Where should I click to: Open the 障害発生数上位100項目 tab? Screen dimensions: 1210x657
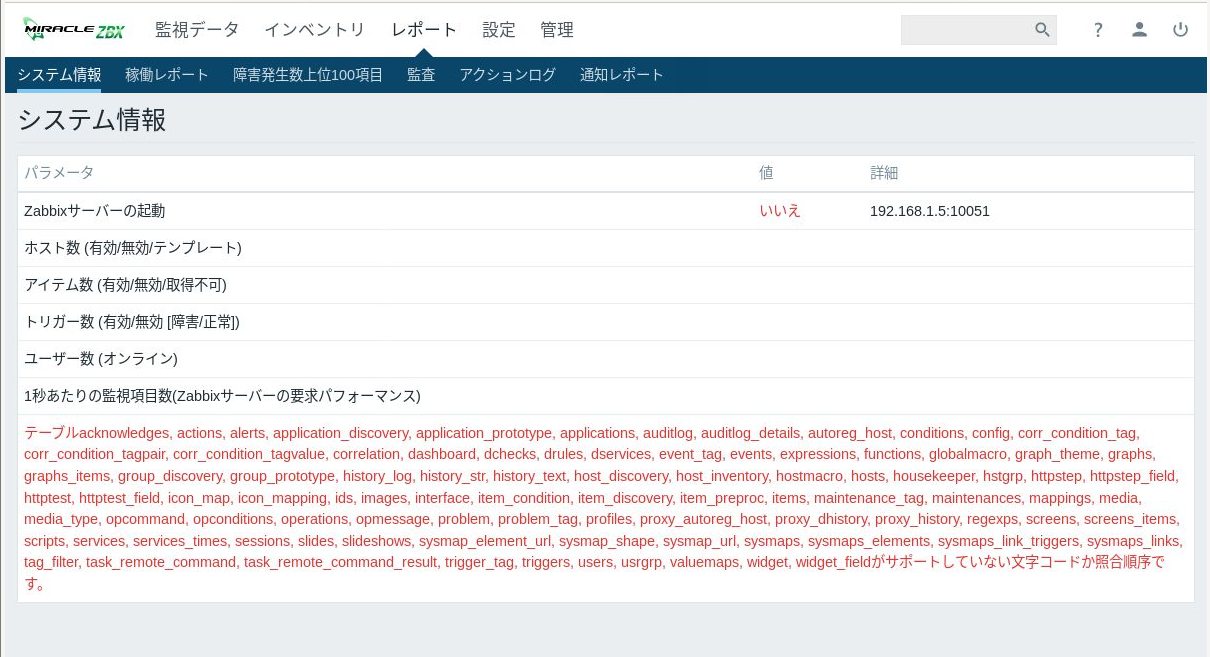tap(308, 75)
